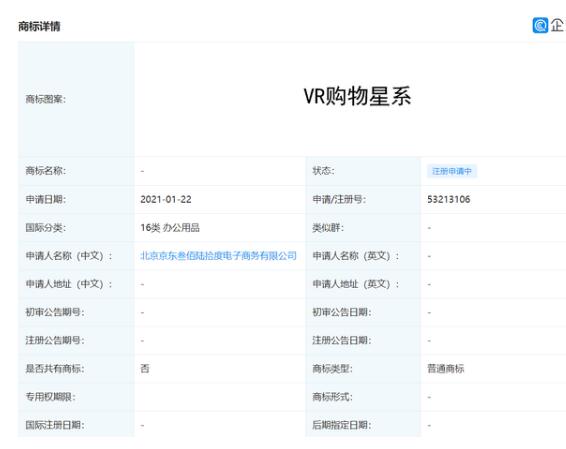Viewport: 566px width, 449px height.
Task: Click the 申请/注册号 label
Action: pyautogui.click(x=339, y=199)
